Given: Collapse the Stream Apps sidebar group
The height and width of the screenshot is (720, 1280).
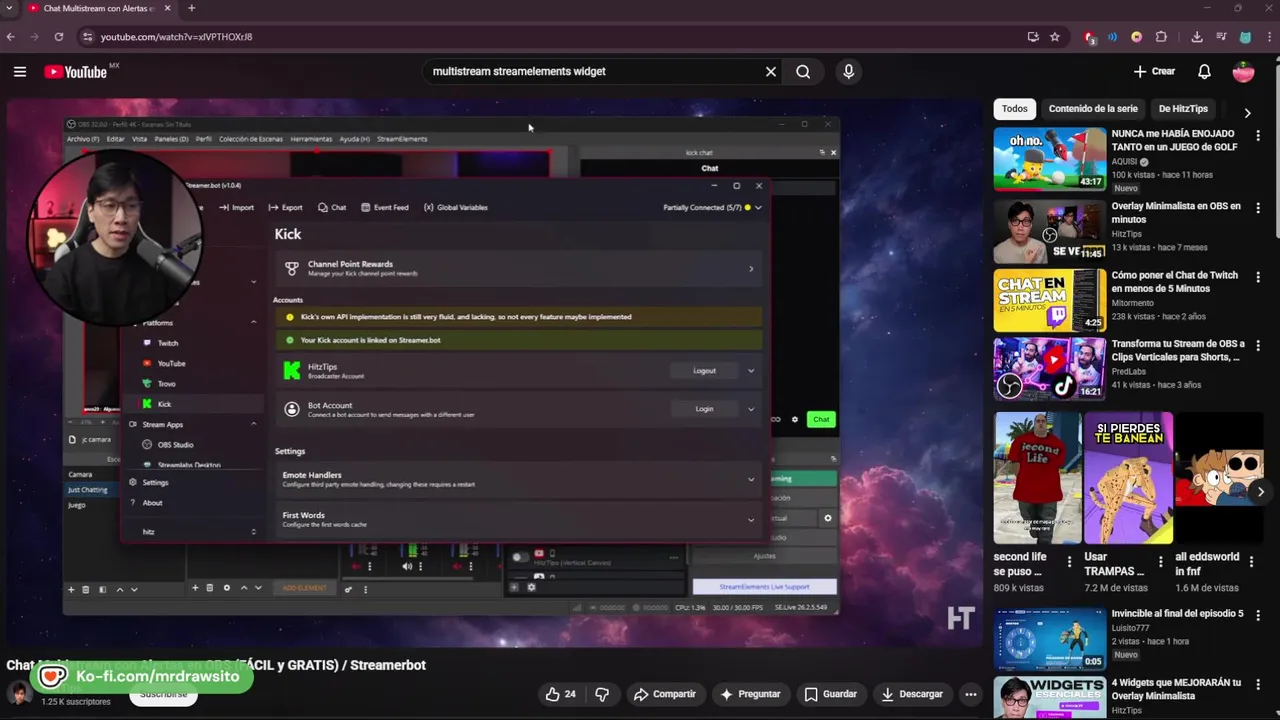Looking at the screenshot, I should 253,425.
